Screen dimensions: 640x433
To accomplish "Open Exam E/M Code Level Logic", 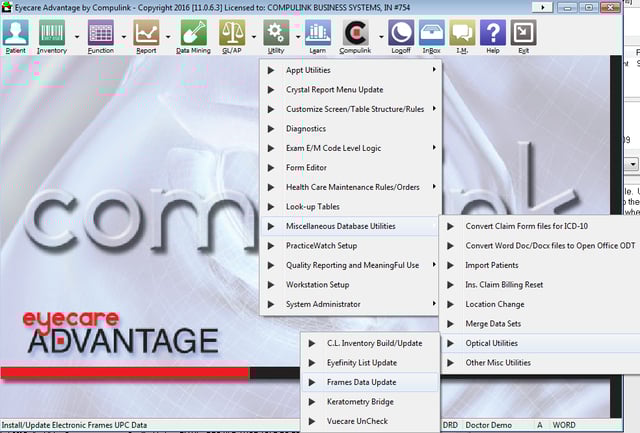I will [351, 148].
